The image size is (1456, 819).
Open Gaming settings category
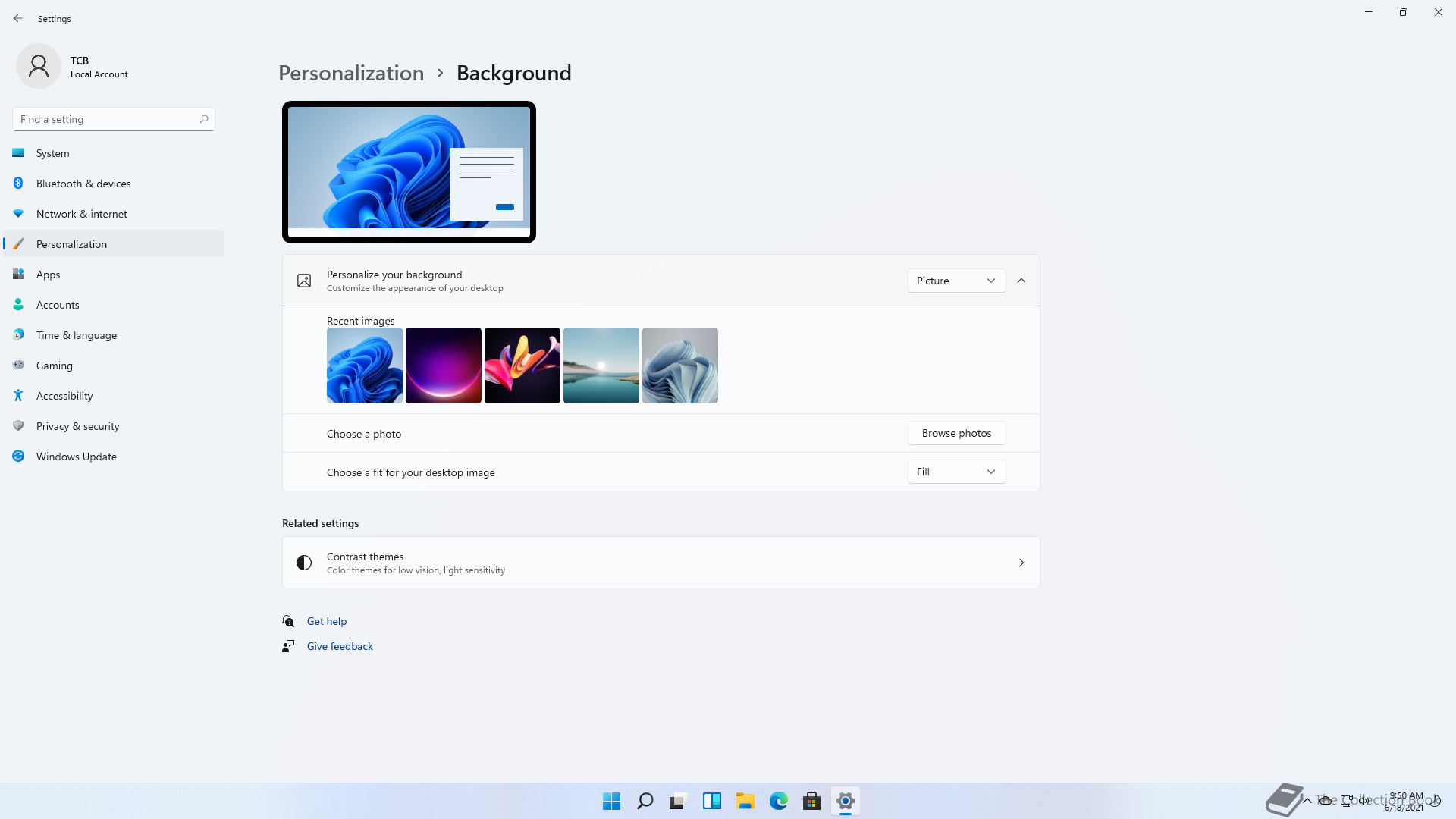[114, 366]
